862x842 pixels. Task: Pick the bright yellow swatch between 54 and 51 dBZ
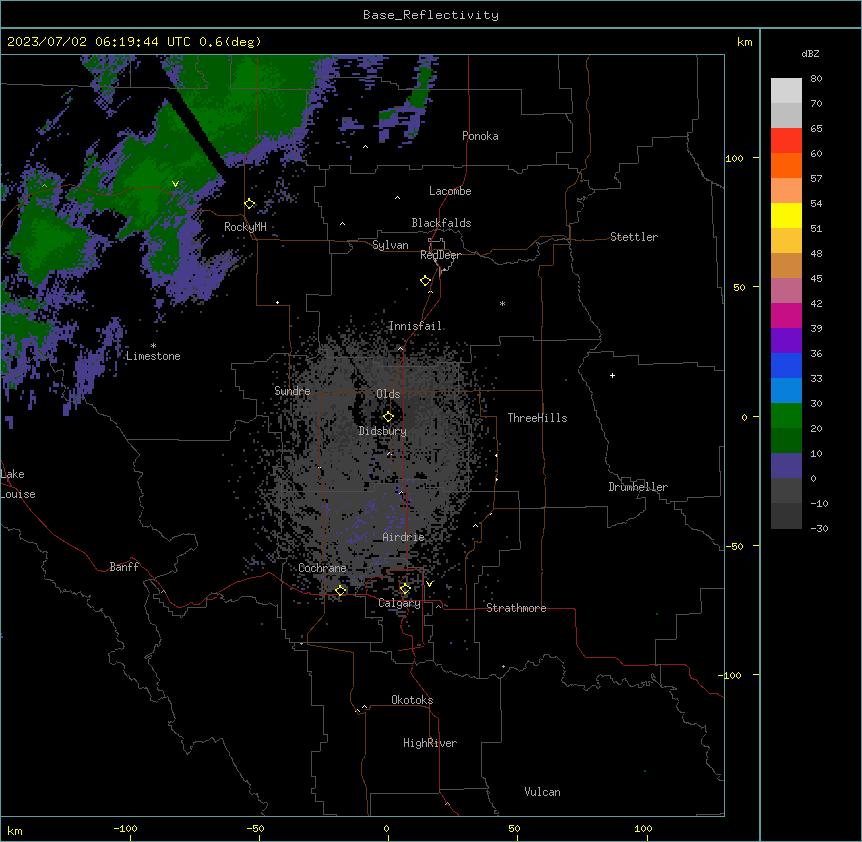pyautogui.click(x=786, y=215)
